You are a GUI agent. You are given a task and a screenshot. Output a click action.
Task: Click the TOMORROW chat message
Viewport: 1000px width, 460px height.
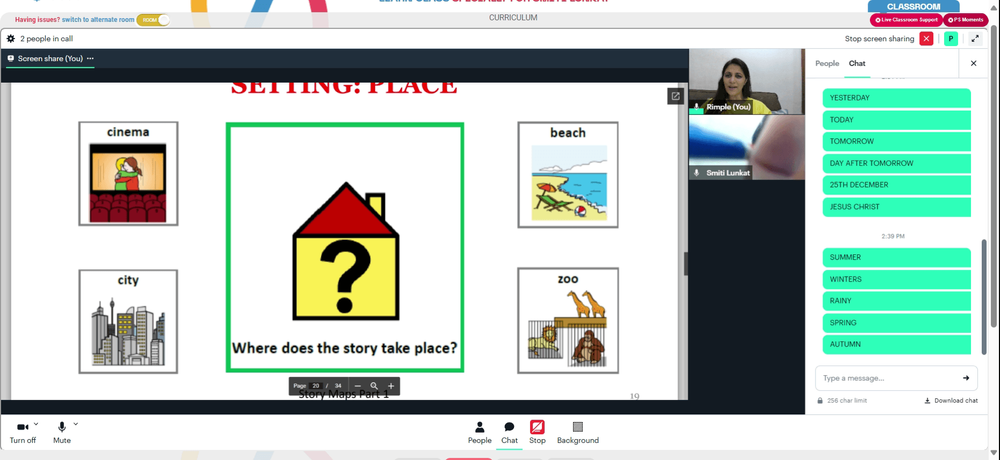click(897, 142)
